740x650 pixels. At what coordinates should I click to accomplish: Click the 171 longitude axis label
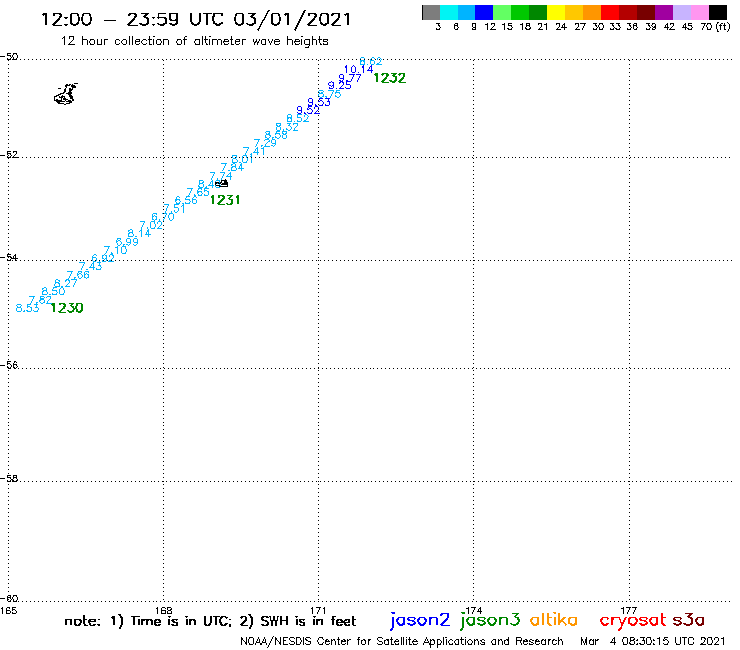pyautogui.click(x=319, y=610)
